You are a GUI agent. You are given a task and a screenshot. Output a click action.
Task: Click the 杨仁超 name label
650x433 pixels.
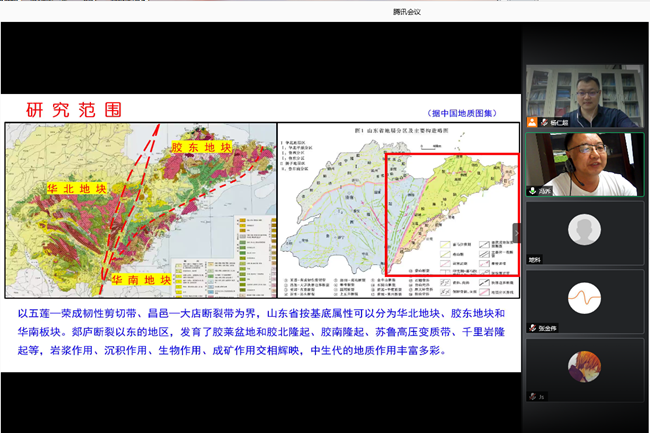tap(553, 123)
